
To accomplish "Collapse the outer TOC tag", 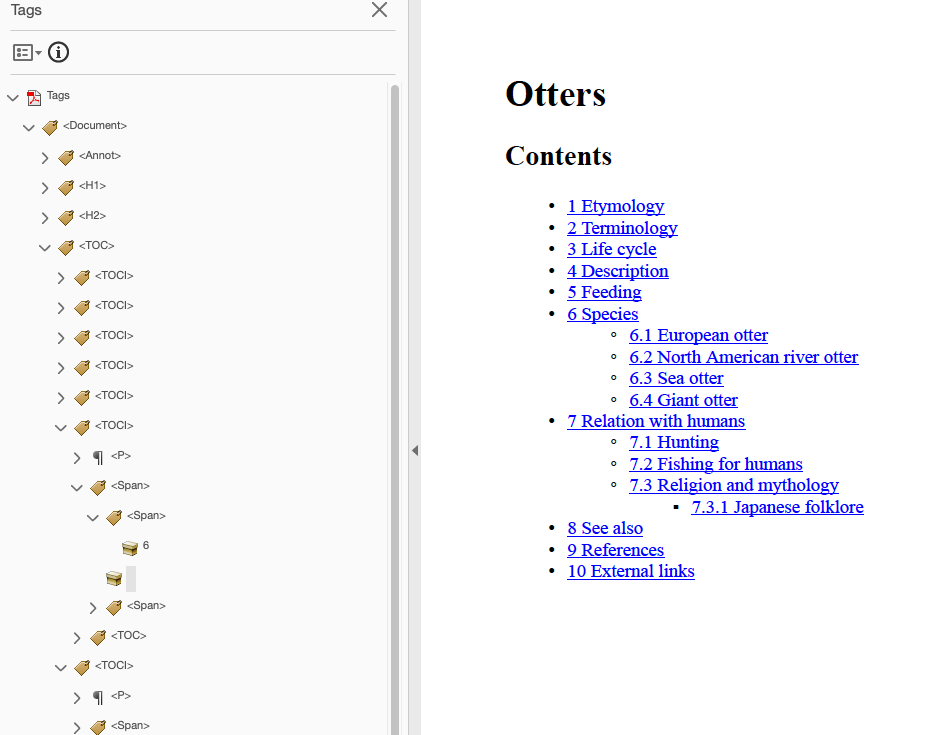I will pos(44,246).
